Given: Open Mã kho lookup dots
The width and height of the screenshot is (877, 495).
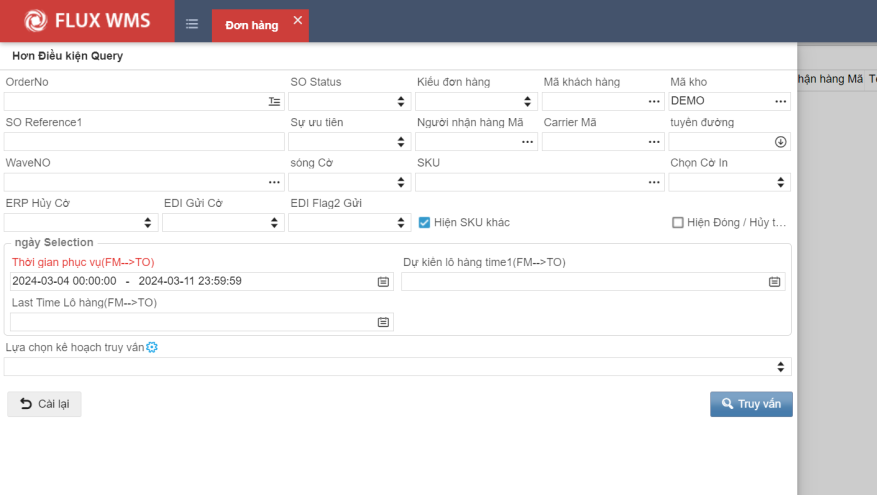Looking at the screenshot, I should [780, 101].
